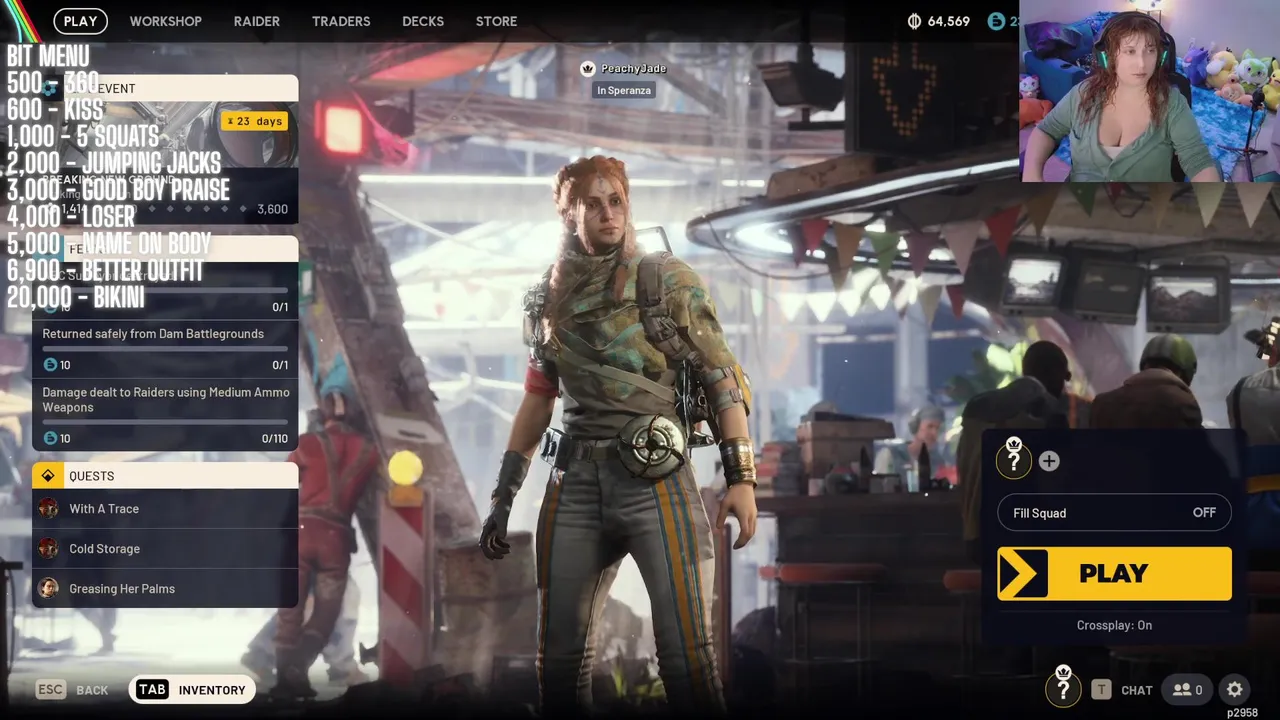Switch to the WORKSHOP tab
The height and width of the screenshot is (720, 1280).
tap(165, 21)
